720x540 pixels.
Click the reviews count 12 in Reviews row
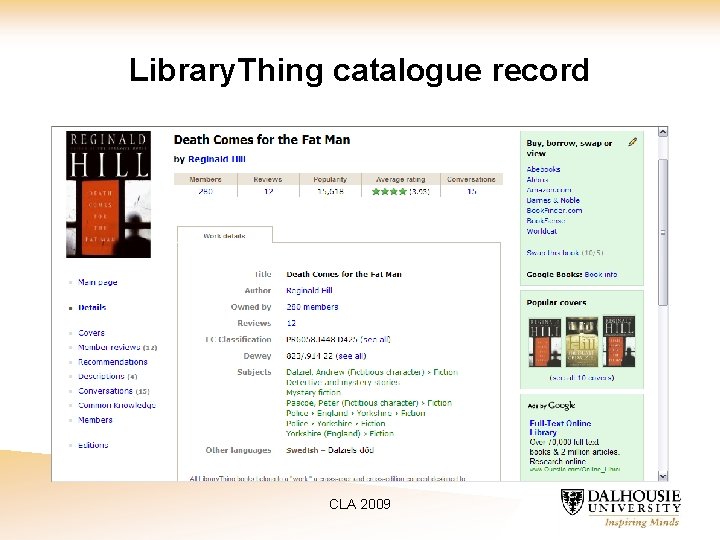coord(291,323)
